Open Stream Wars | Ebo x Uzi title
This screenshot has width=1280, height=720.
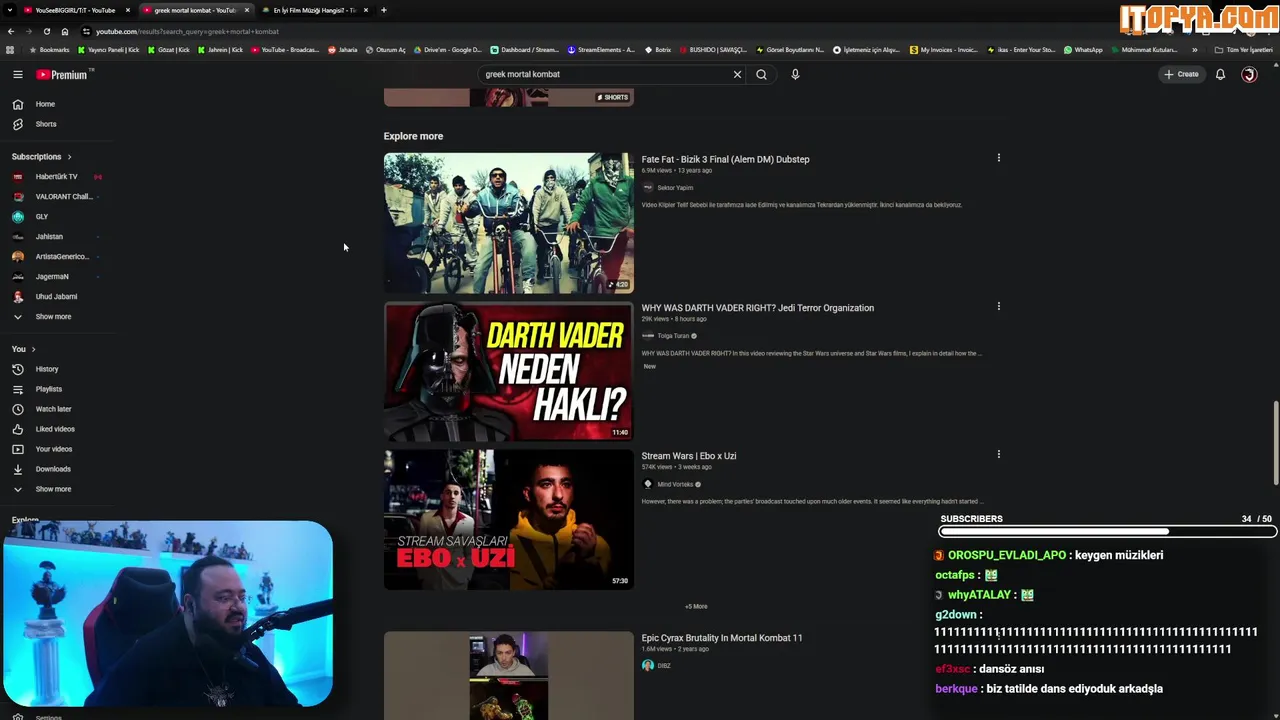click(688, 456)
